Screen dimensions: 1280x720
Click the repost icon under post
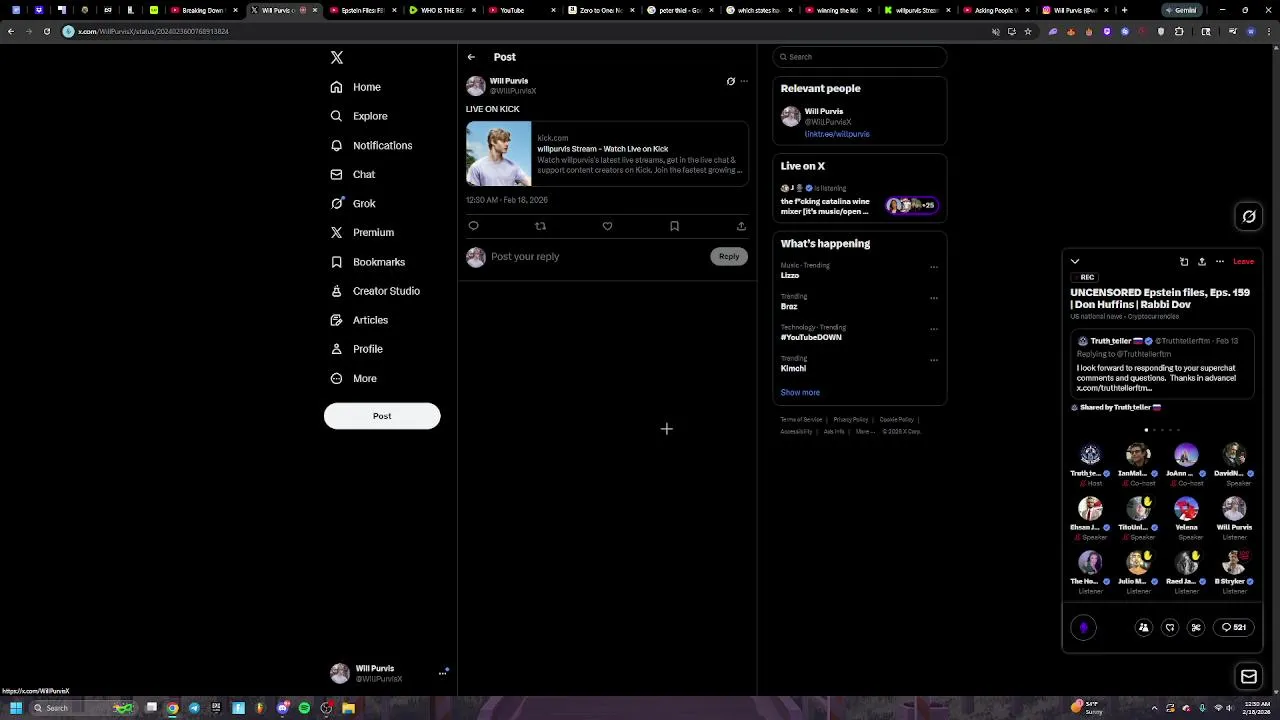pos(540,226)
